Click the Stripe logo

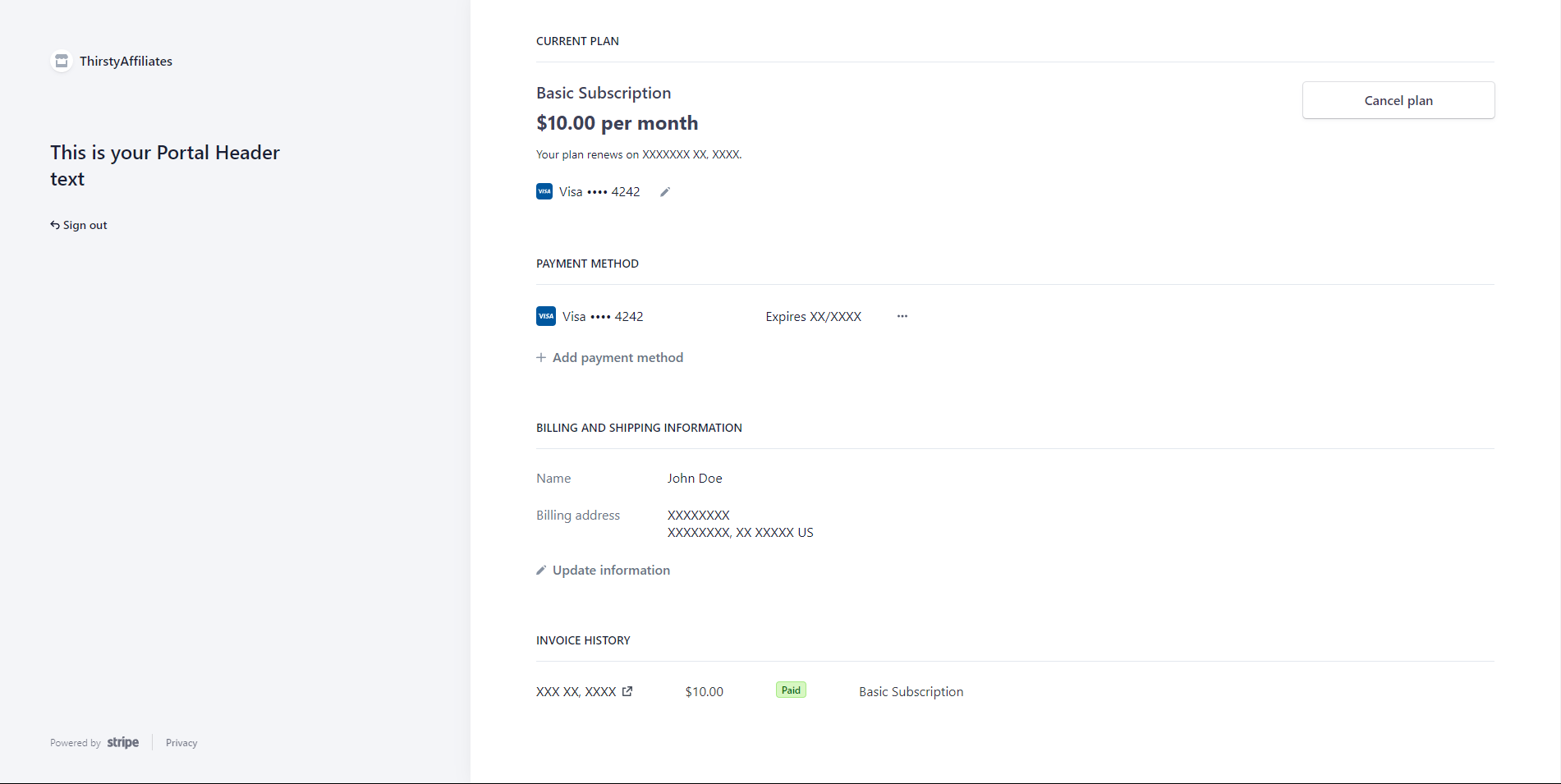[x=123, y=742]
